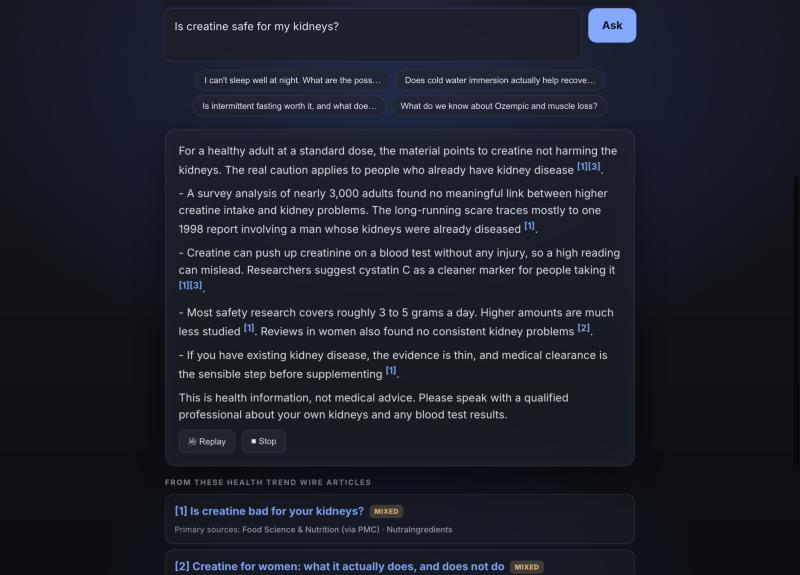
Task: Click the Ask button
Action: click(612, 26)
